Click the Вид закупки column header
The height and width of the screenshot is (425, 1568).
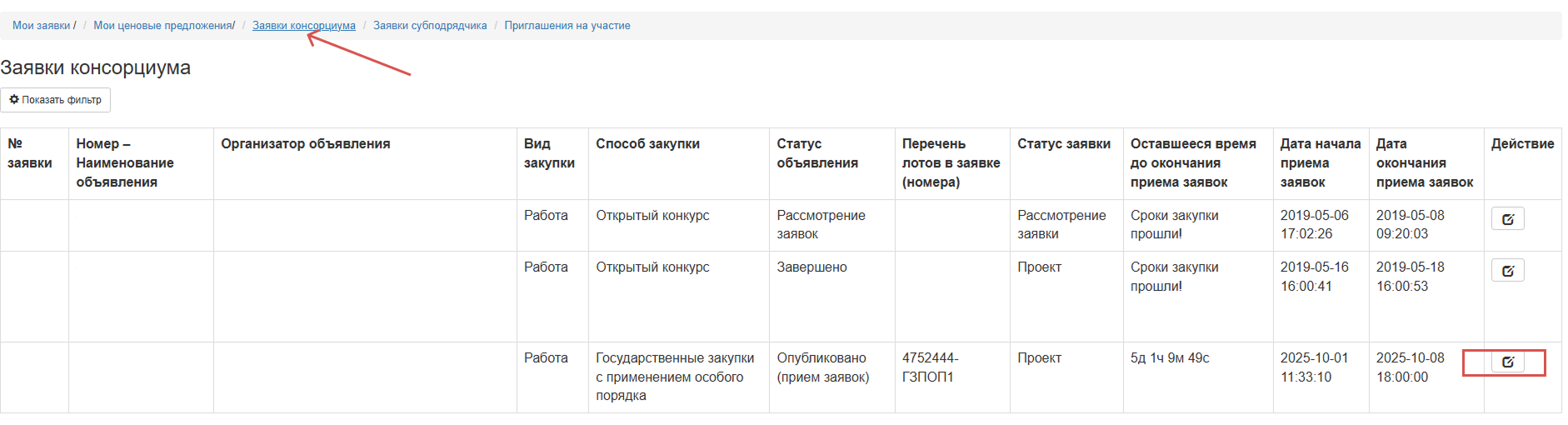pyautogui.click(x=549, y=153)
